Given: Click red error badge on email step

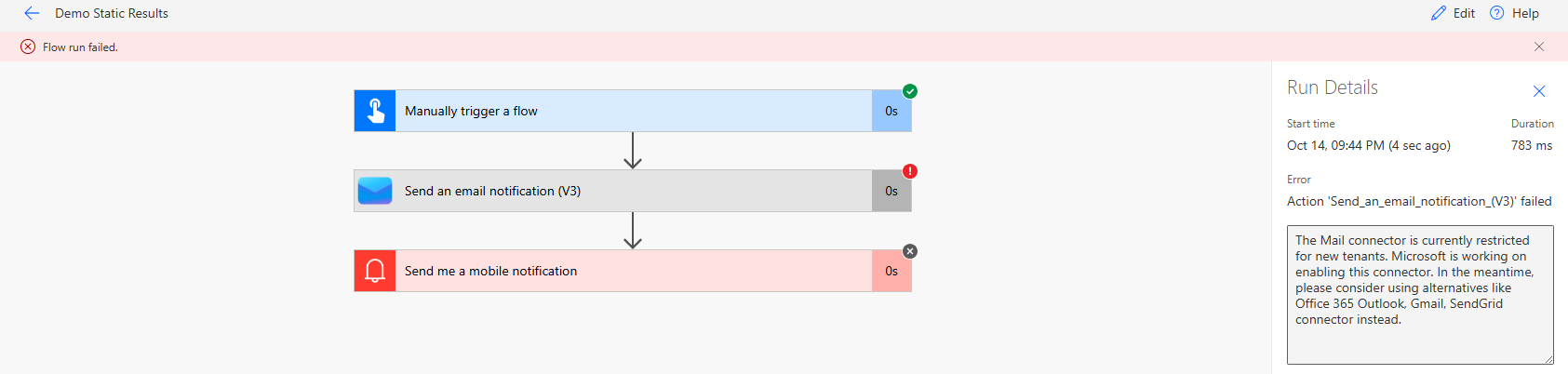Looking at the screenshot, I should coord(910,171).
